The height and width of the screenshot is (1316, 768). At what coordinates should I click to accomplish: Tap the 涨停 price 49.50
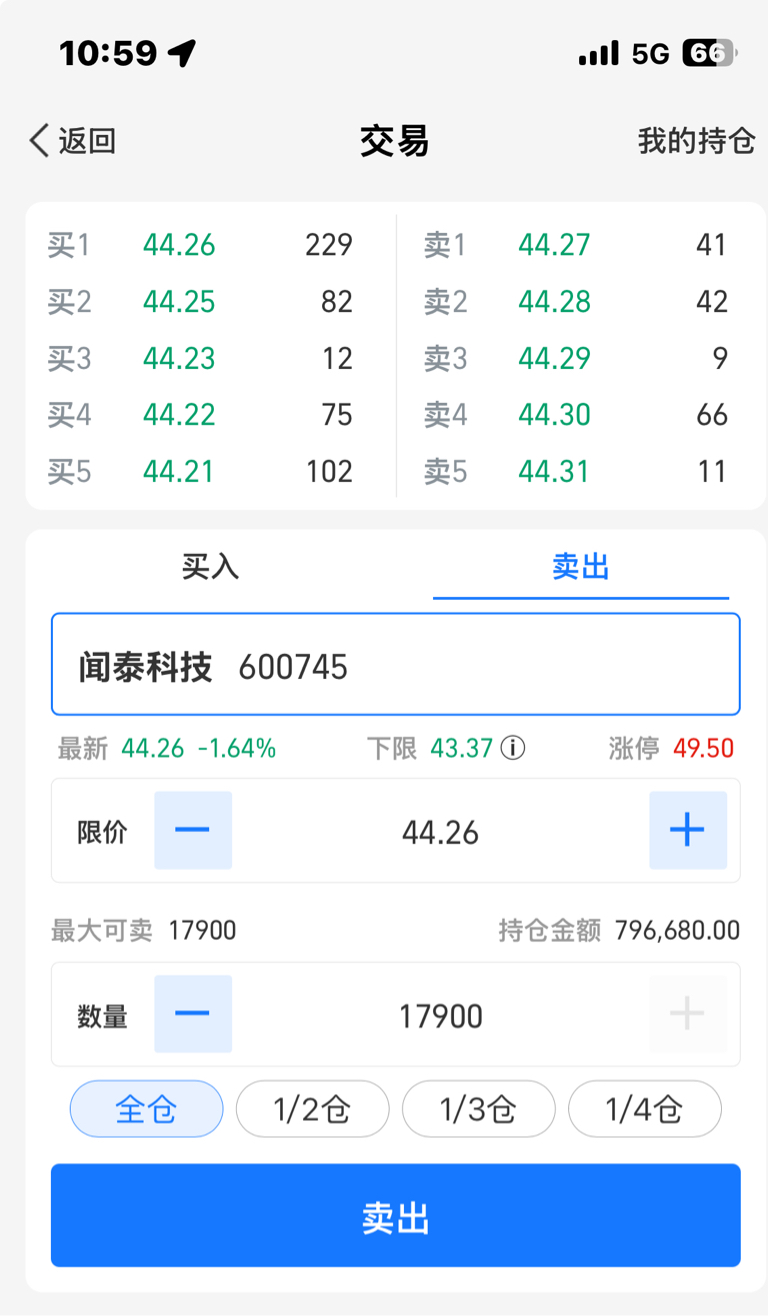tap(703, 748)
